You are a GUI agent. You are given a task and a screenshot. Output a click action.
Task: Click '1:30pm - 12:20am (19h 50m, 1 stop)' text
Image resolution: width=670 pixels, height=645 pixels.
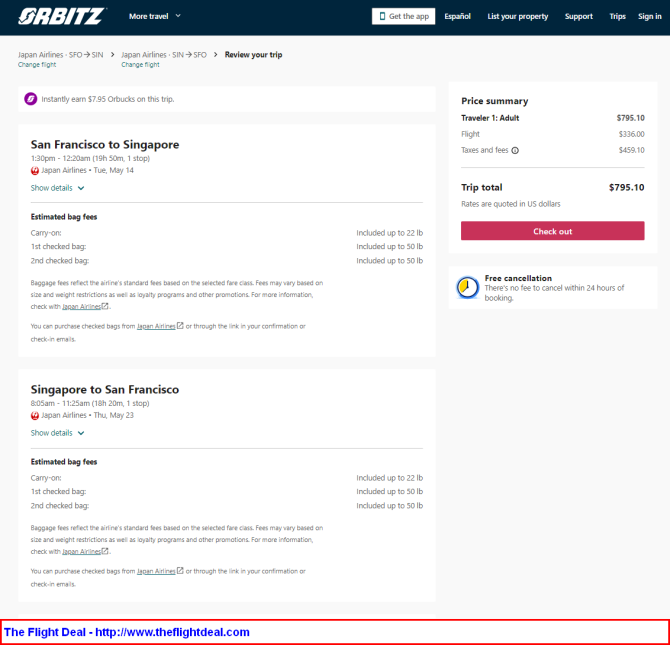point(90,159)
